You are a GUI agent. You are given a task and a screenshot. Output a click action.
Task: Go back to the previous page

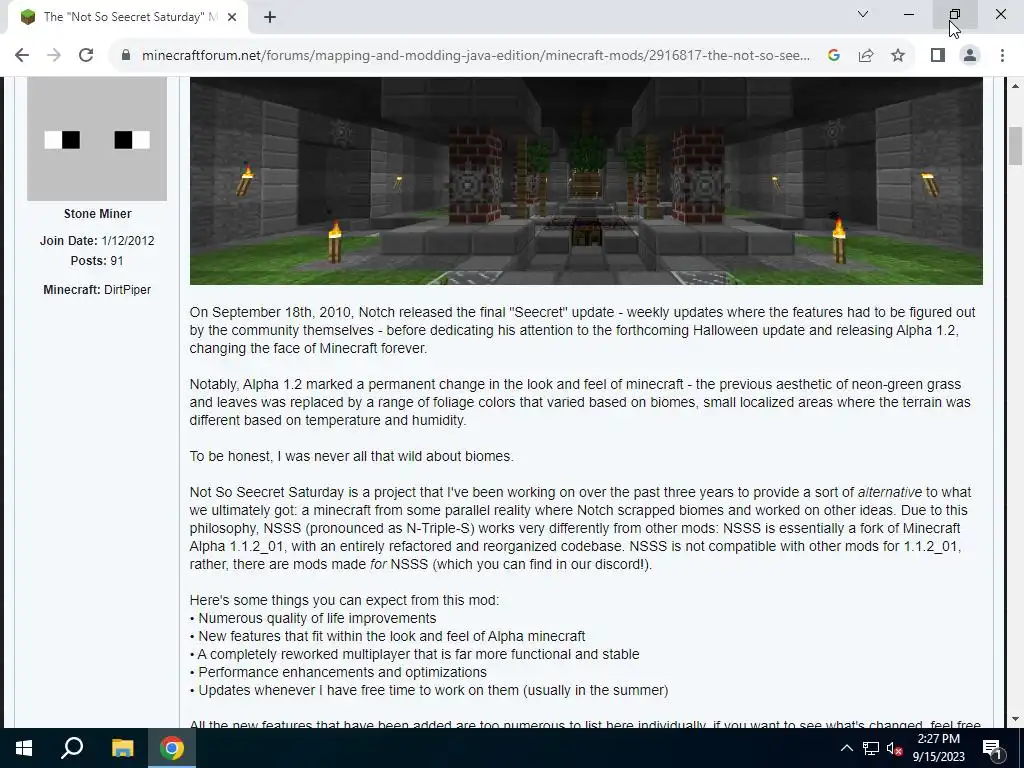[22, 56]
